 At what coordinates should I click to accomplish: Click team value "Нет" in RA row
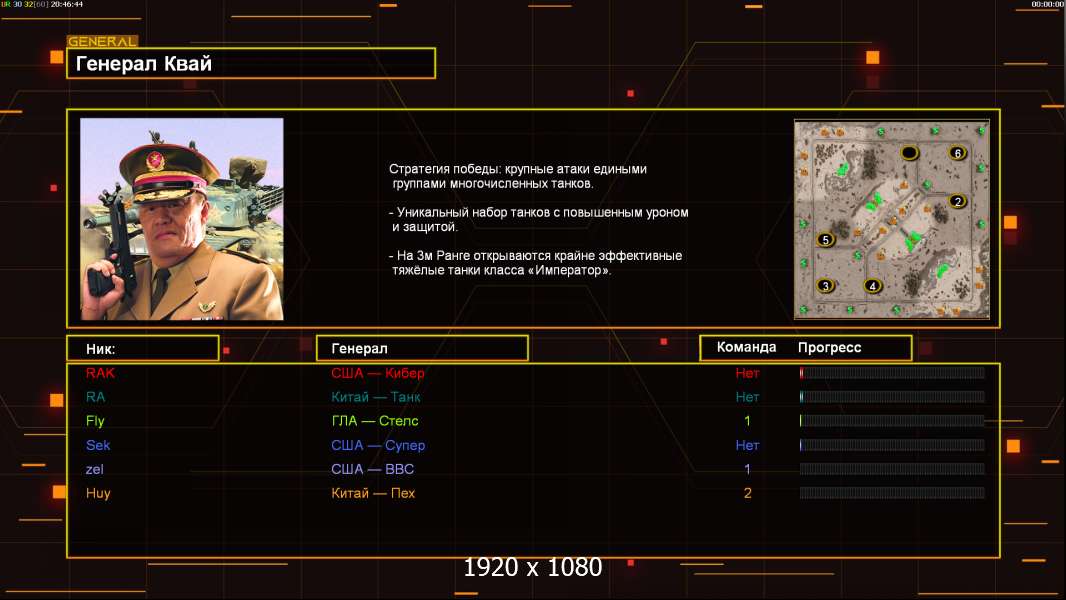747,397
